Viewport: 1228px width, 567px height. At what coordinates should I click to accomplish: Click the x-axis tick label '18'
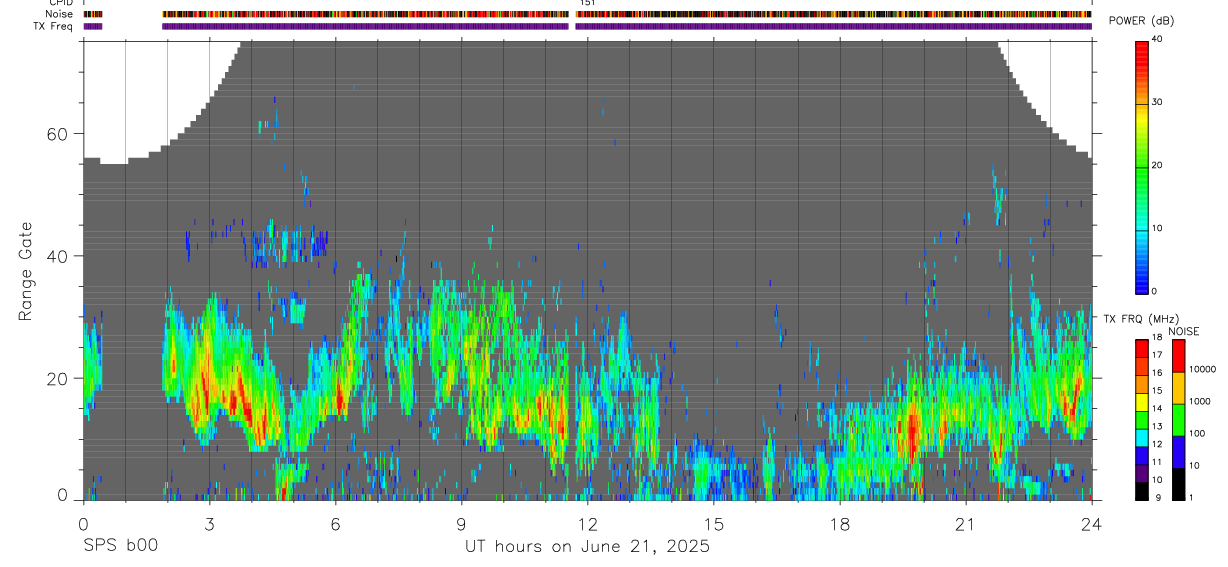pos(839,524)
